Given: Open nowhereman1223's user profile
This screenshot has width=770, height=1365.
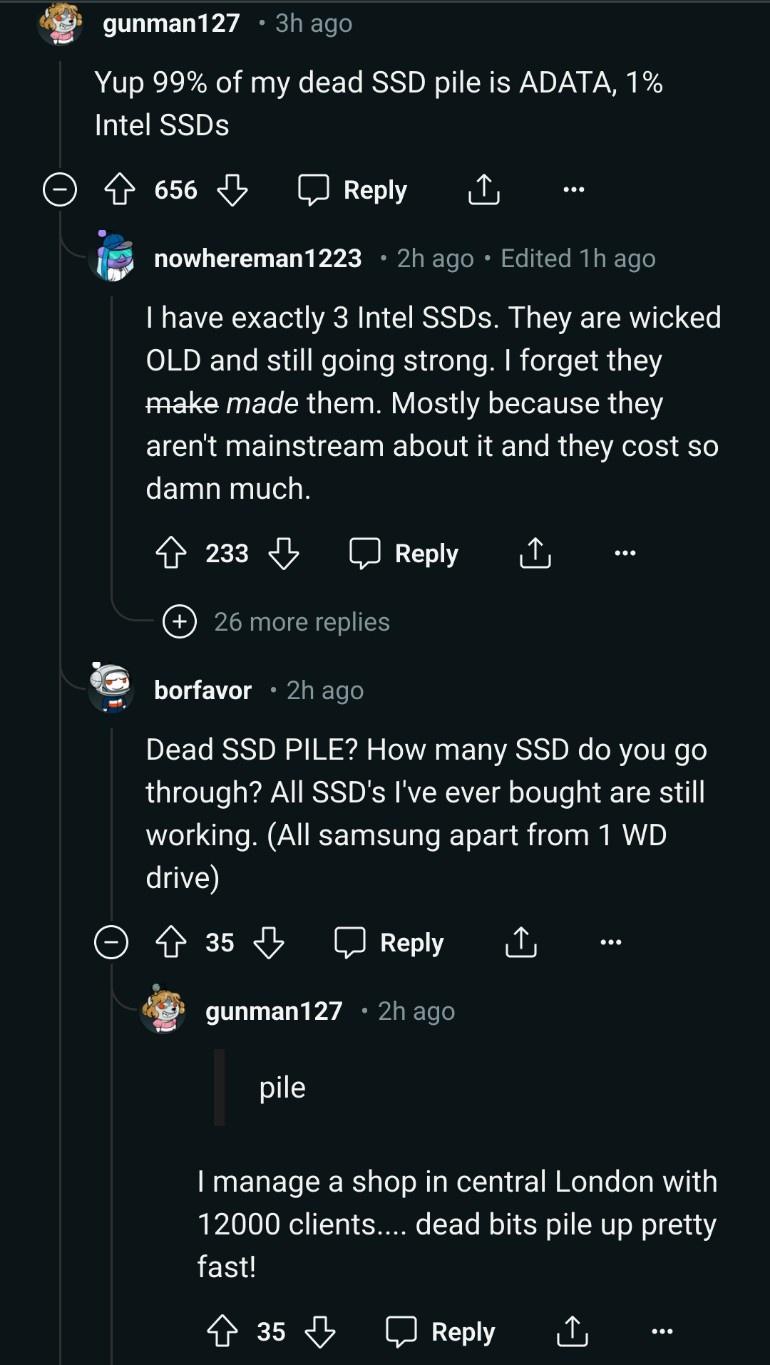Looking at the screenshot, I should coord(258,259).
